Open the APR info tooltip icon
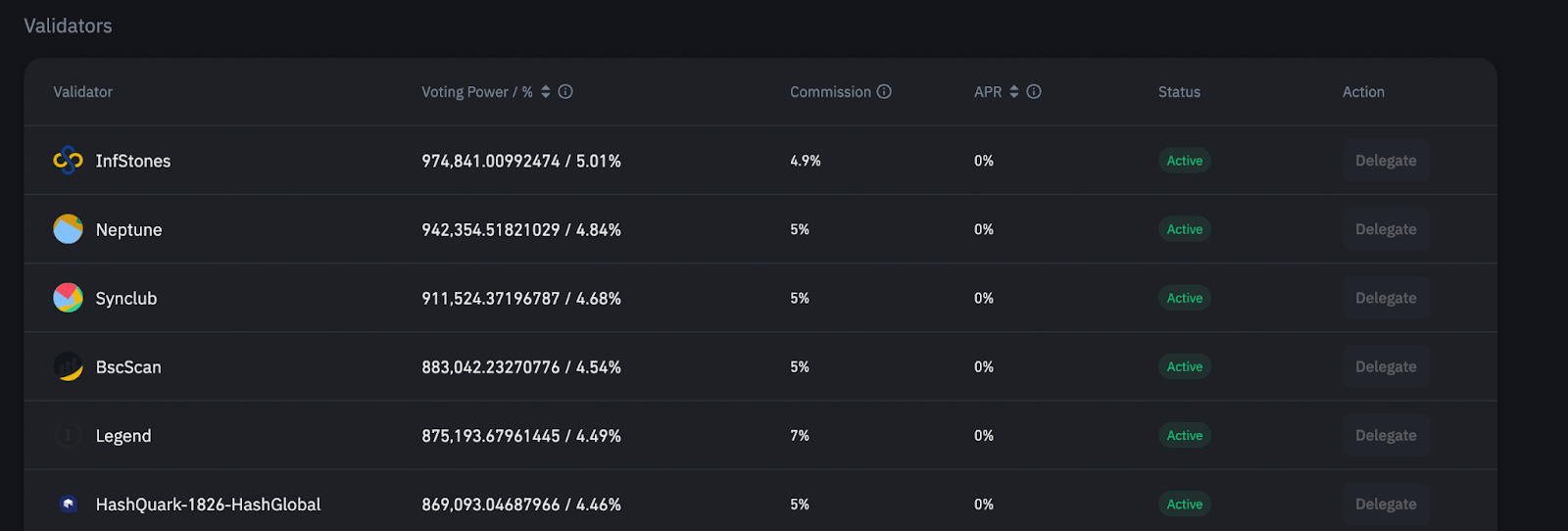1568x531 pixels. pyautogui.click(x=1034, y=91)
